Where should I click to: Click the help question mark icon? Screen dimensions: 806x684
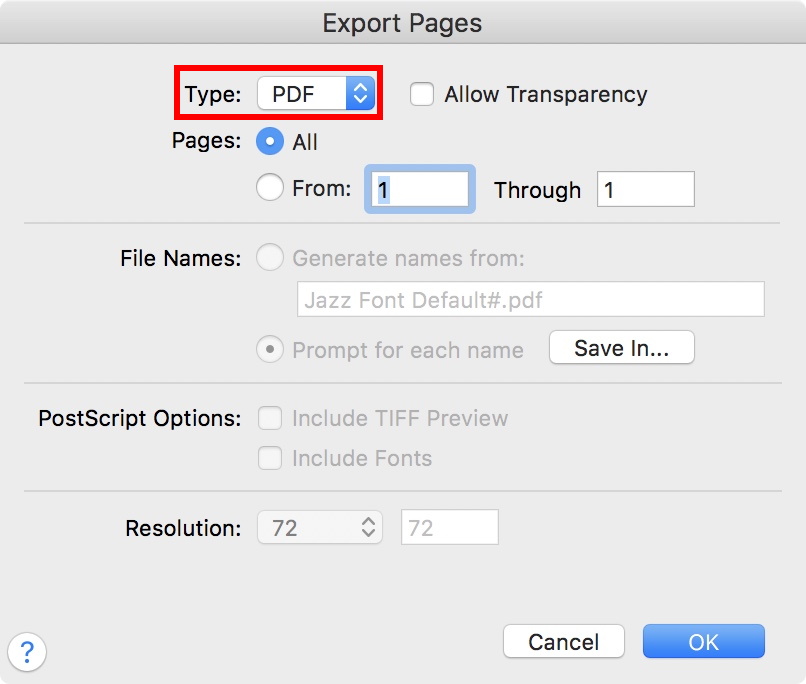27,653
